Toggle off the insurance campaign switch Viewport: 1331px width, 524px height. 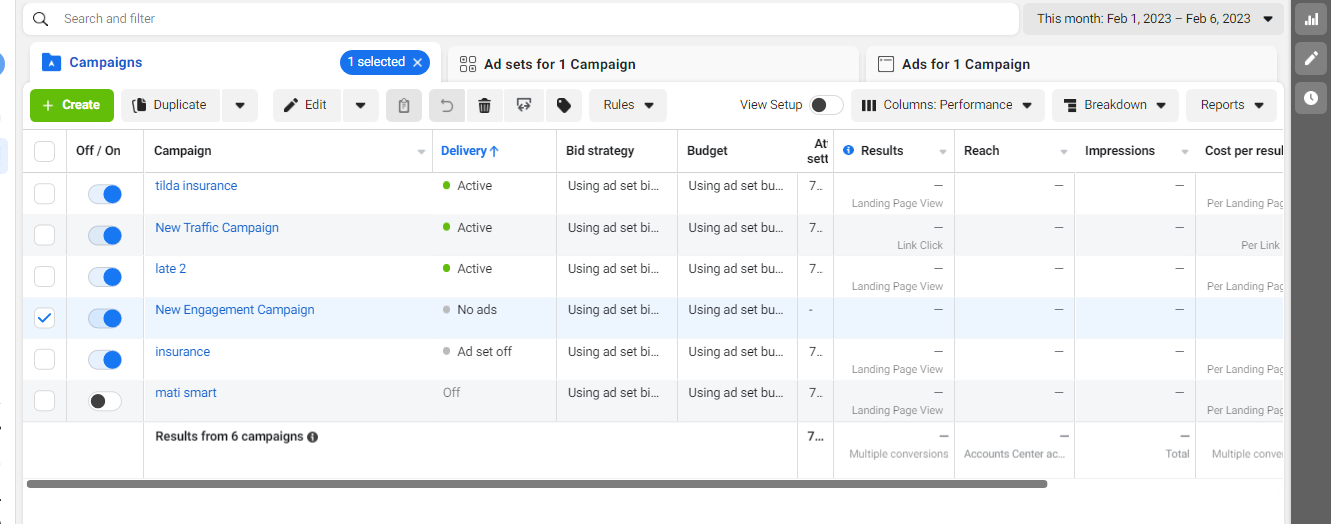pyautogui.click(x=105, y=359)
